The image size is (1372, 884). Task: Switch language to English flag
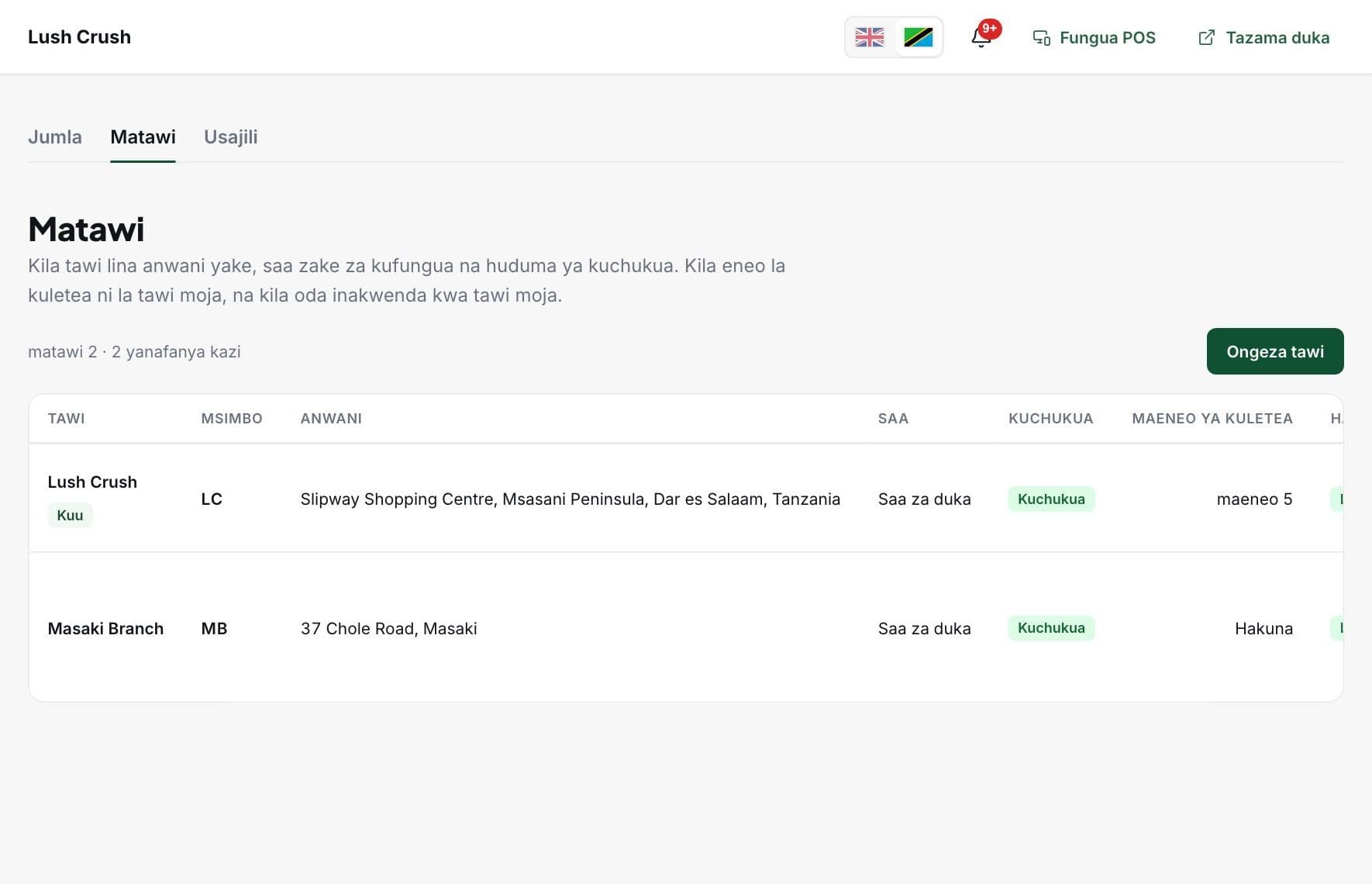(x=869, y=37)
